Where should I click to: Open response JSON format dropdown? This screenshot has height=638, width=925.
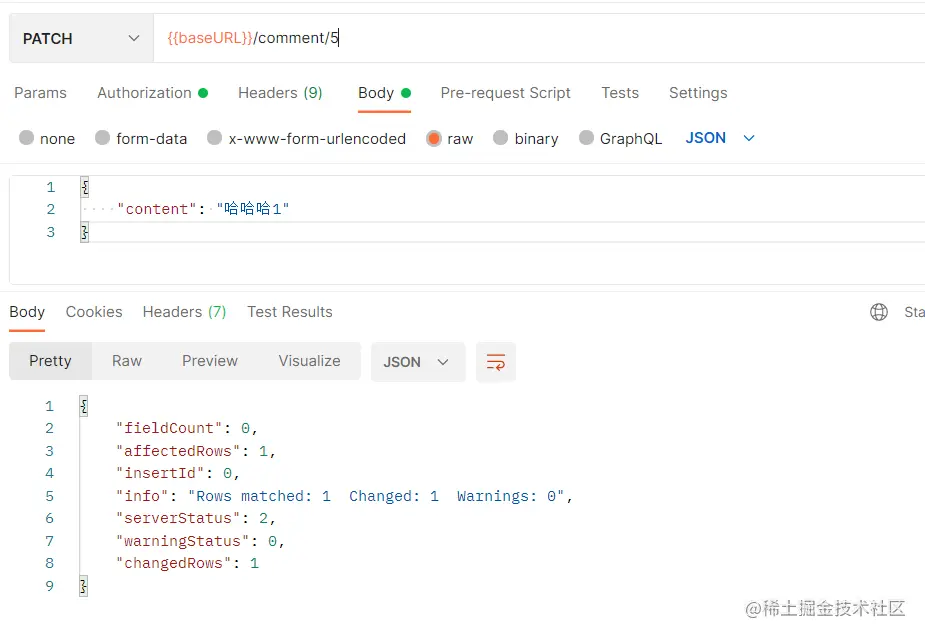click(x=418, y=362)
